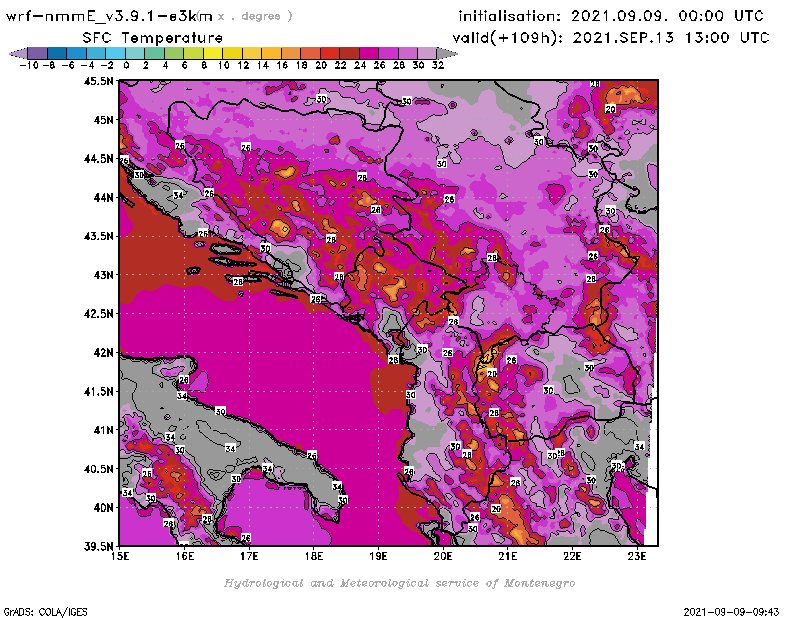Screen dimensions: 800x618
Task: Click the 15E longitude axis label
Action: point(120,557)
